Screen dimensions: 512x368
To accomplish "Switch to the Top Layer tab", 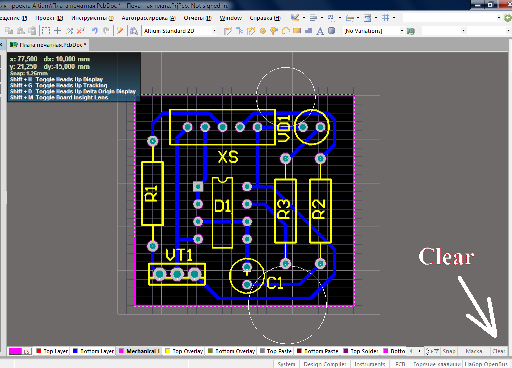I will tap(52, 351).
